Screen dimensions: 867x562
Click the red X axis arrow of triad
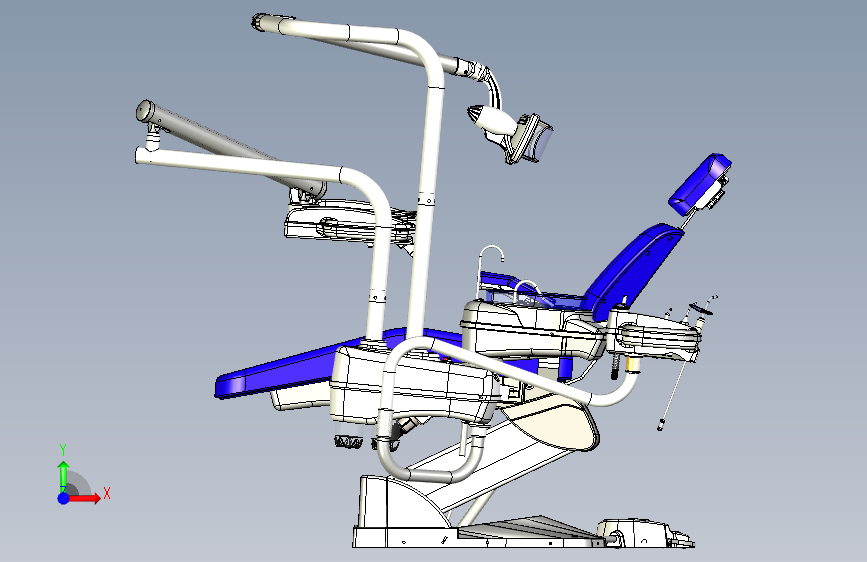pyautogui.click(x=85, y=498)
